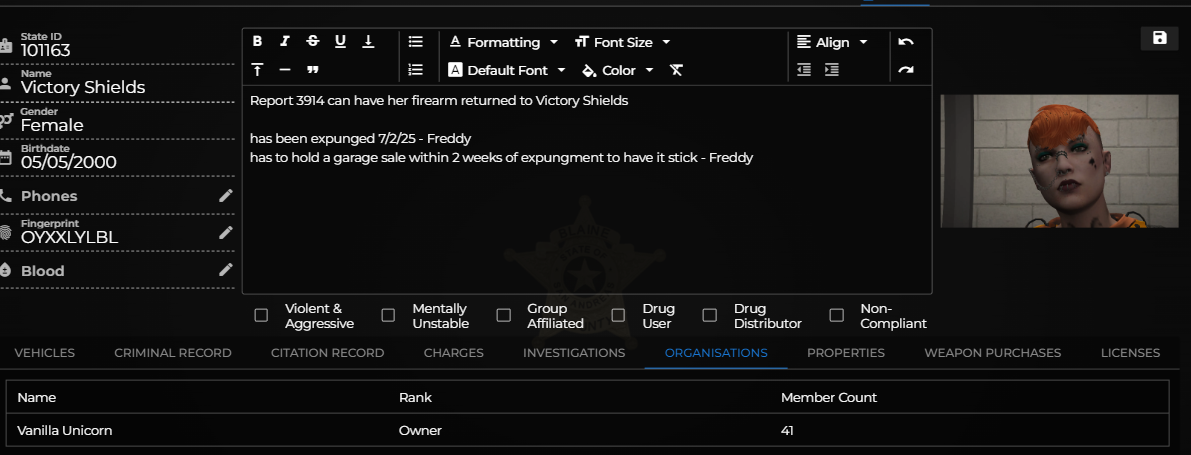Switch to the Criminal Record tab
The width and height of the screenshot is (1191, 455).
point(173,352)
